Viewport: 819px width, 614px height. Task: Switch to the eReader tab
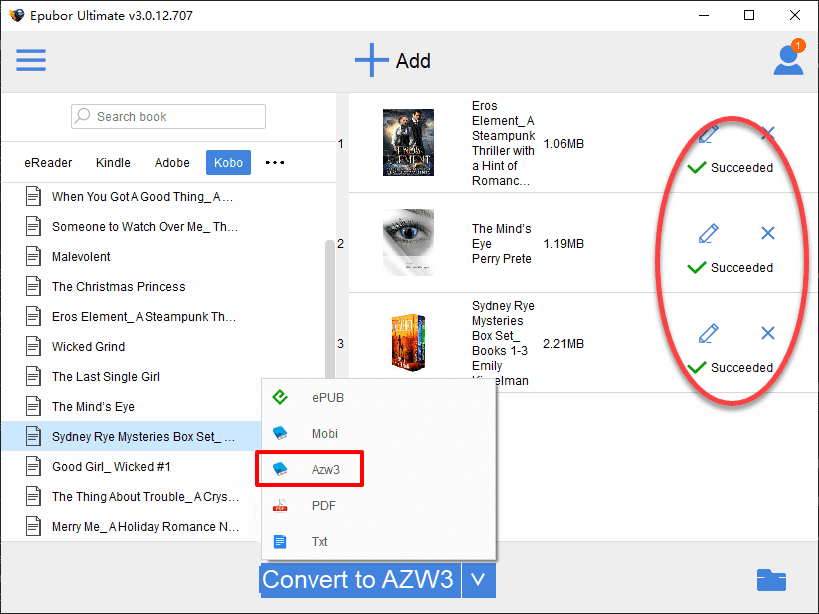click(48, 162)
